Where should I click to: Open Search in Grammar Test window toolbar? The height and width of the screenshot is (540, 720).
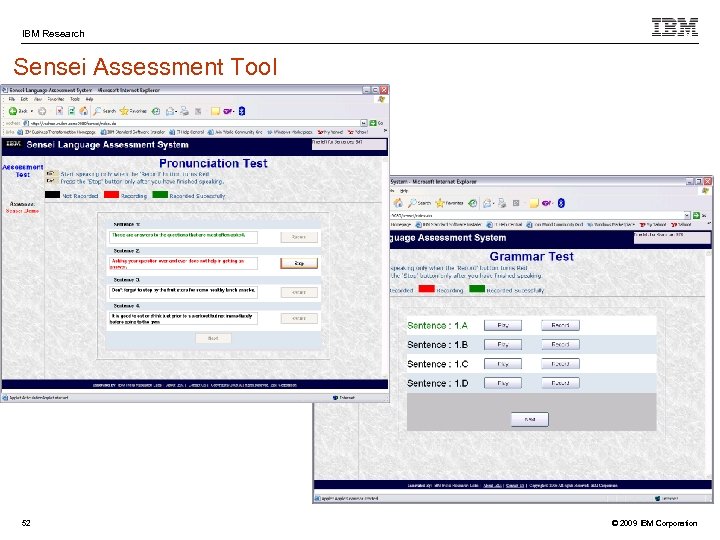point(419,202)
